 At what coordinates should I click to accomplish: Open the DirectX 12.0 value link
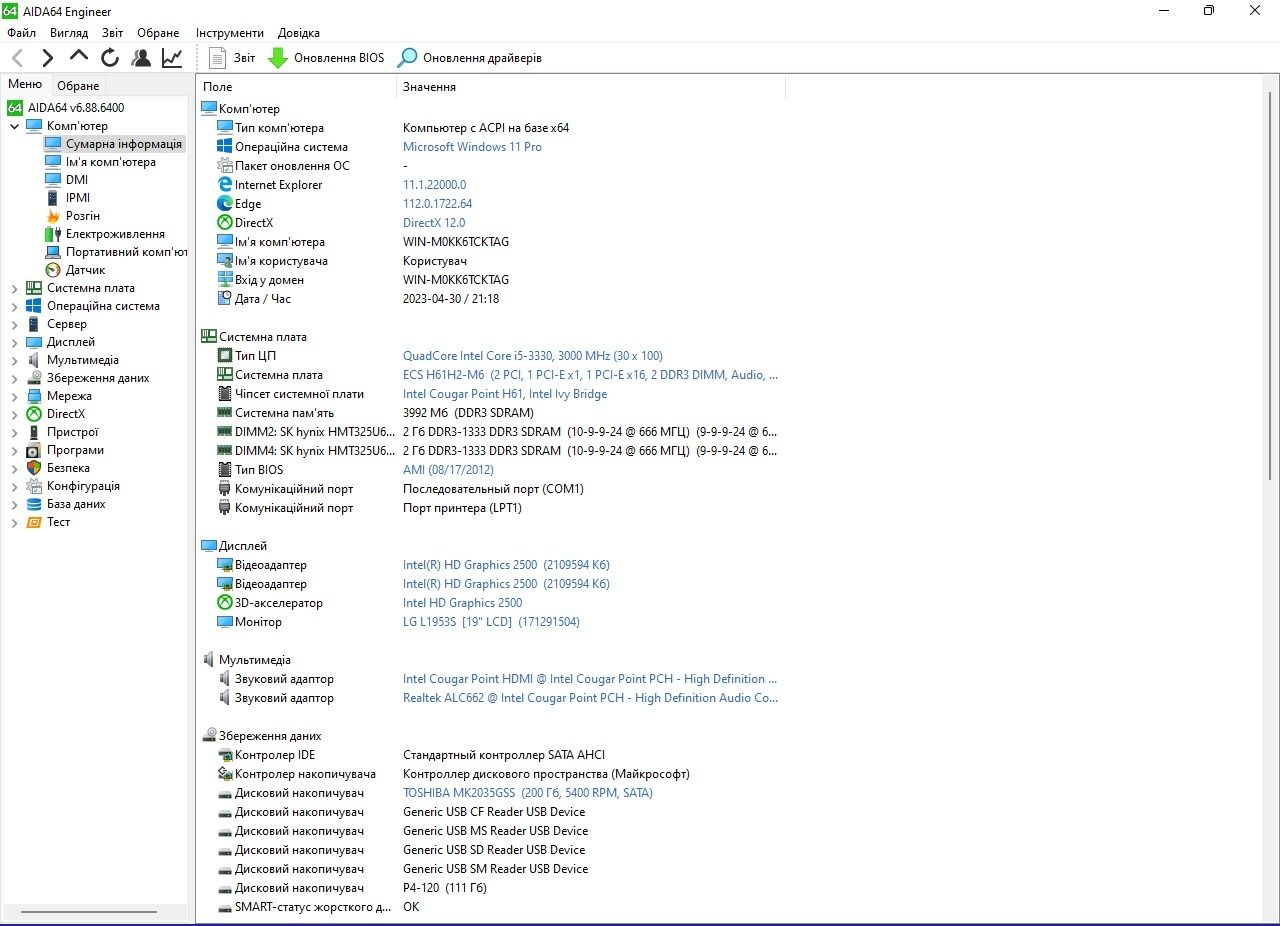click(434, 223)
